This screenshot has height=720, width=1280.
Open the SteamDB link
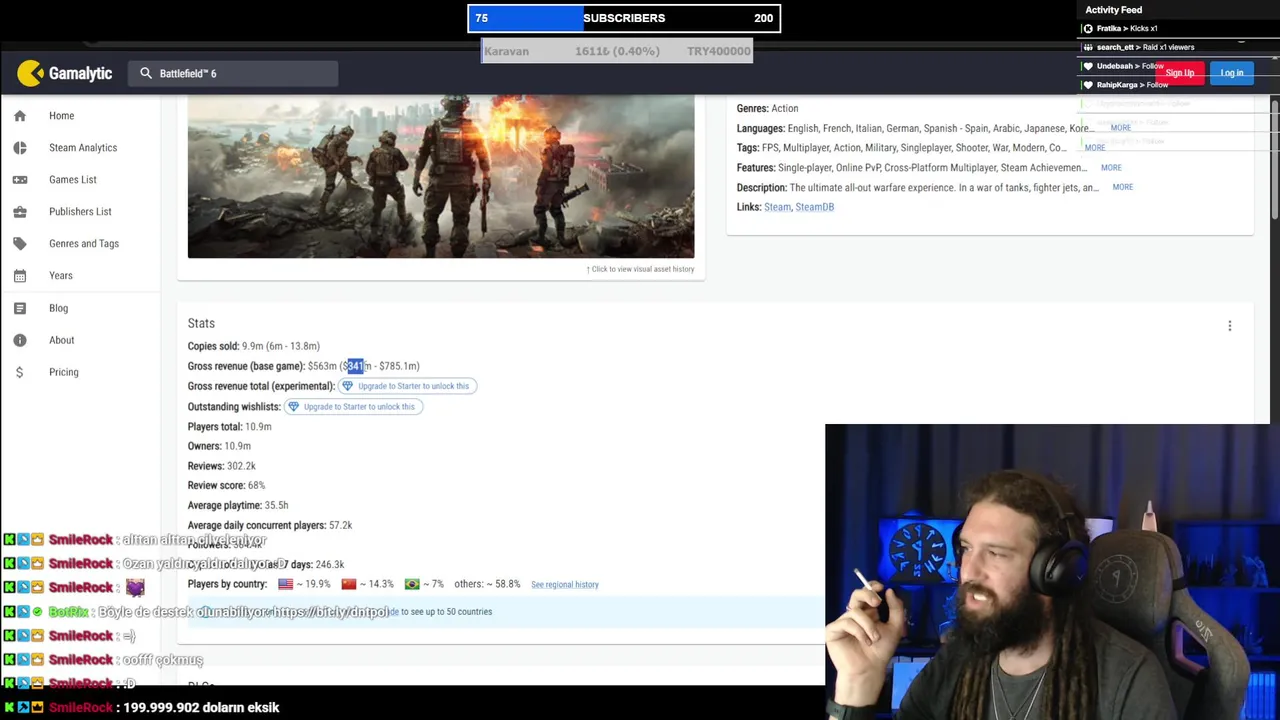click(x=814, y=207)
